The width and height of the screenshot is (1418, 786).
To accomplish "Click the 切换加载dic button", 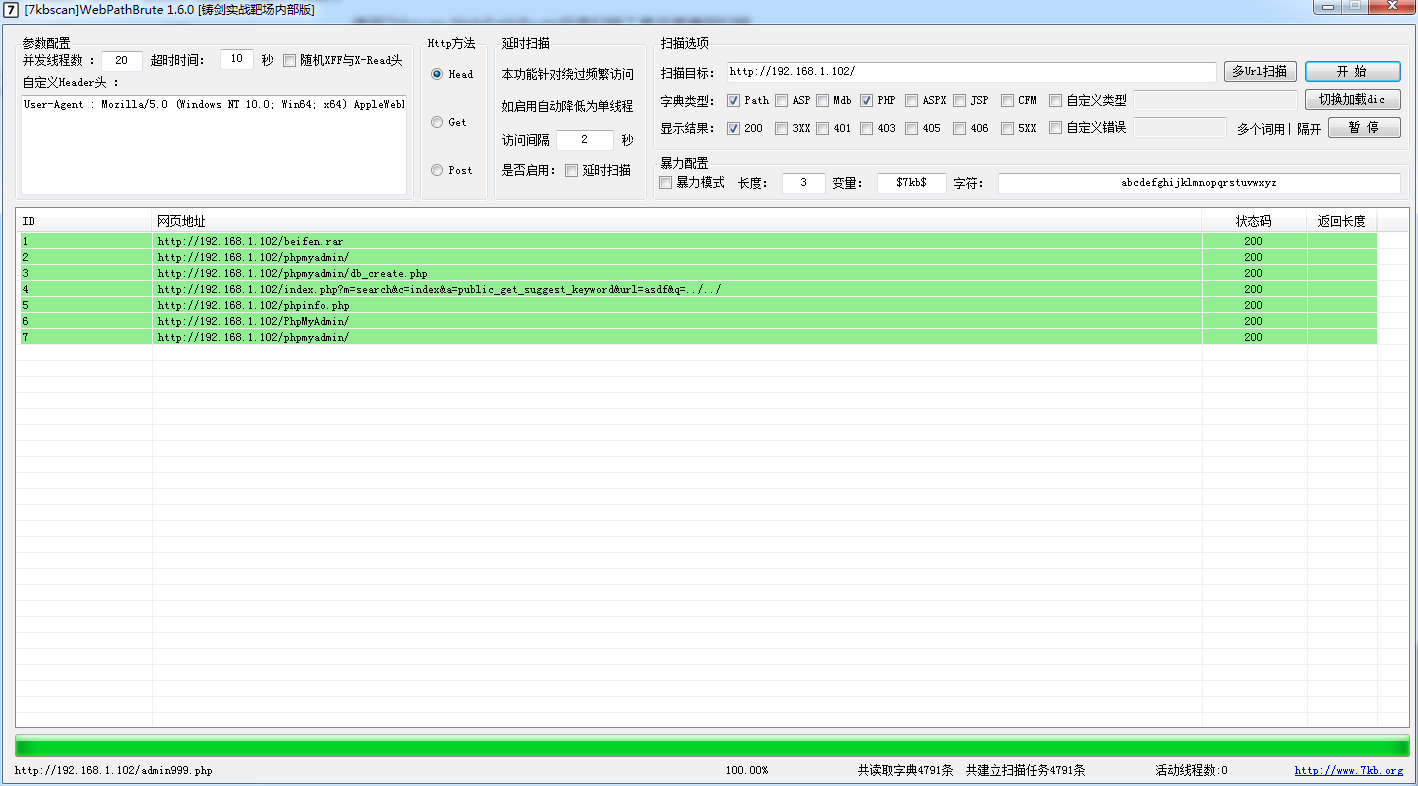I will pyautogui.click(x=1352, y=100).
